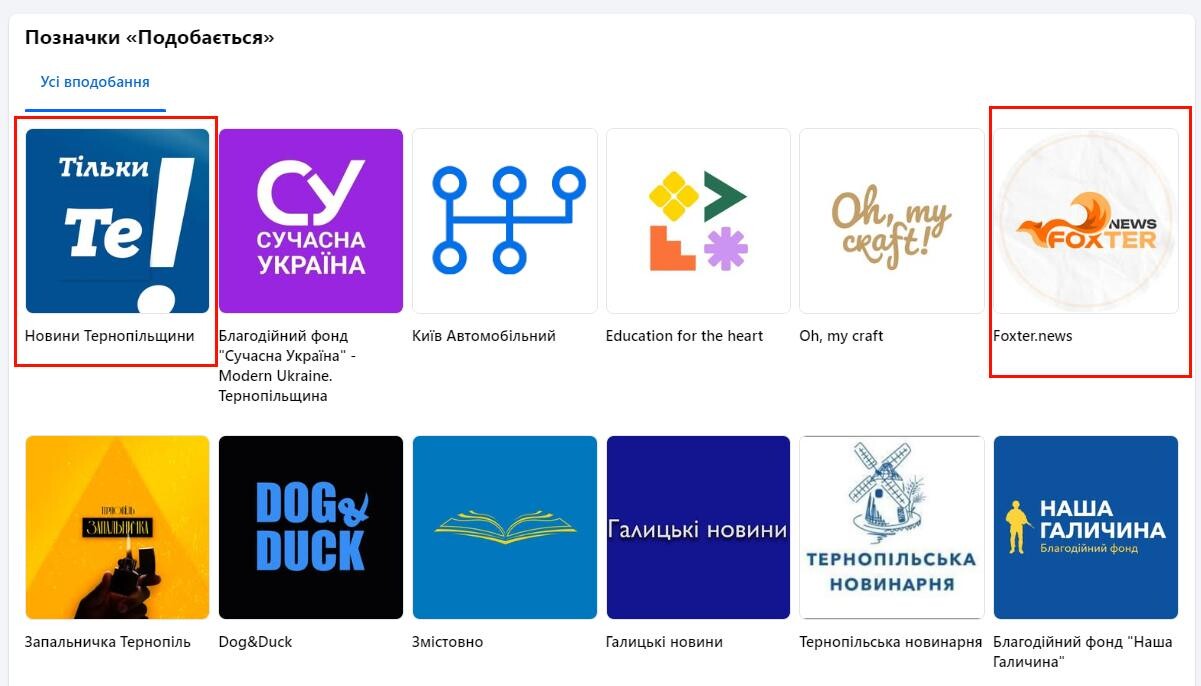Click the Dog&Duck black logo
The height and width of the screenshot is (686, 1201).
click(311, 528)
